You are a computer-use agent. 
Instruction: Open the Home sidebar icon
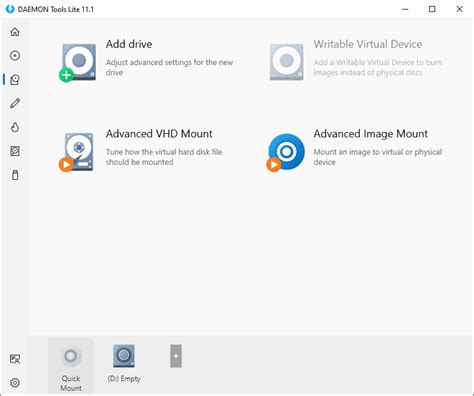tap(15, 32)
